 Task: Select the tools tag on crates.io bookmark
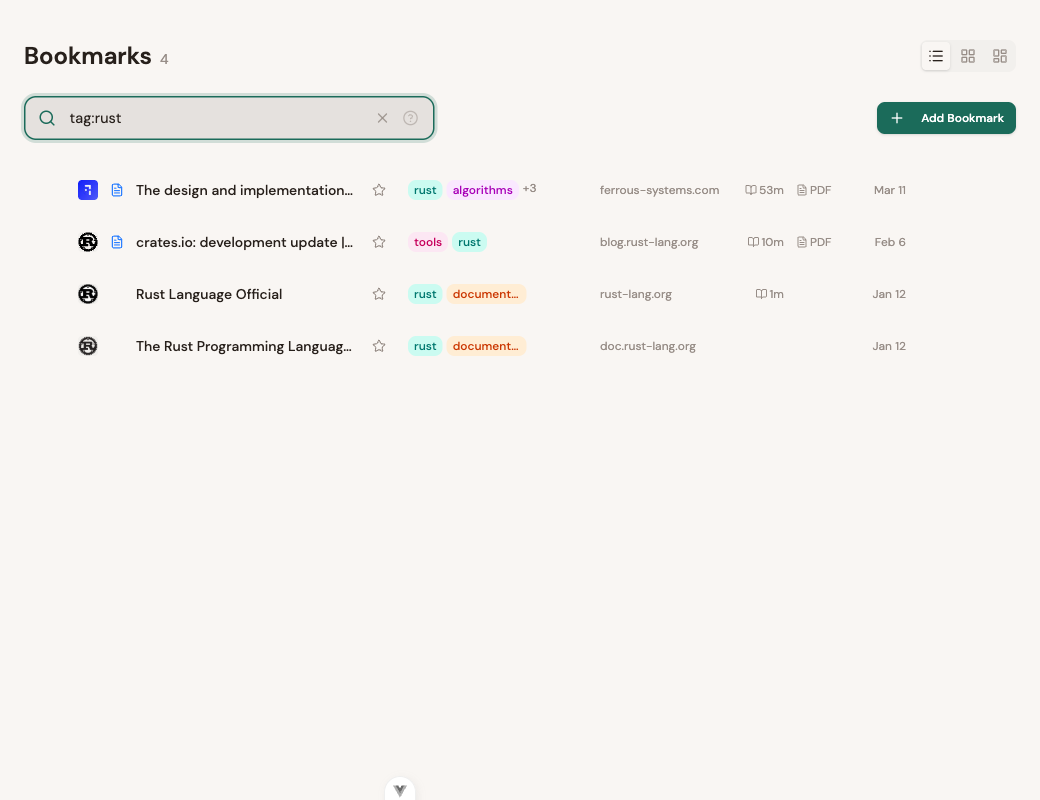[428, 242]
